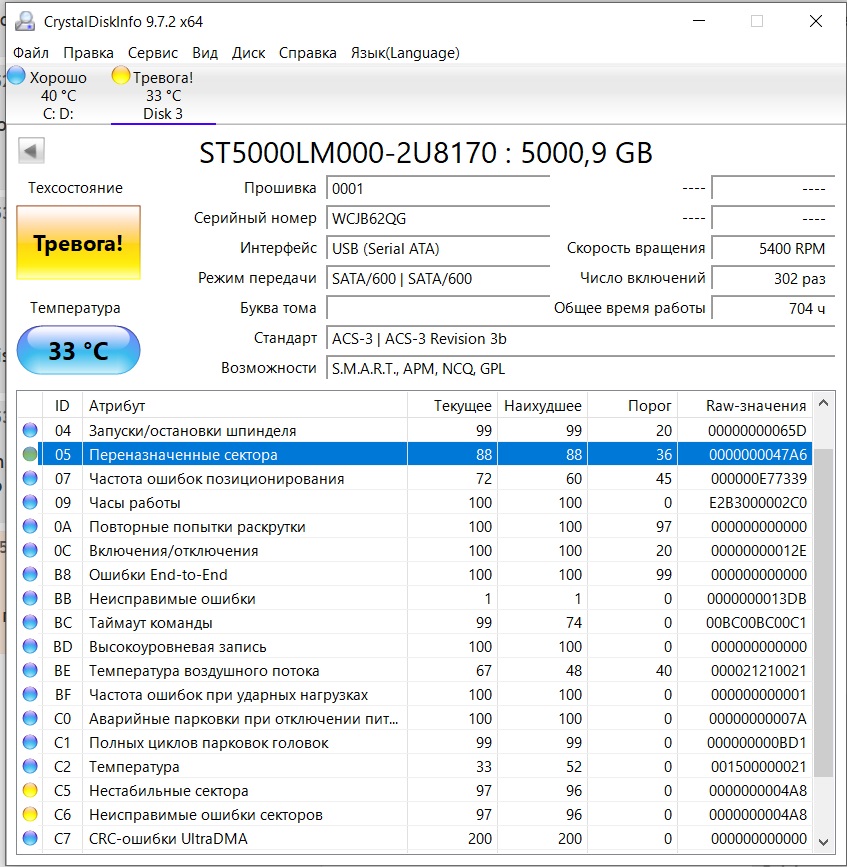The height and width of the screenshot is (867, 847).
Task: Click the status dot for attribute C1
Action: coord(30,743)
